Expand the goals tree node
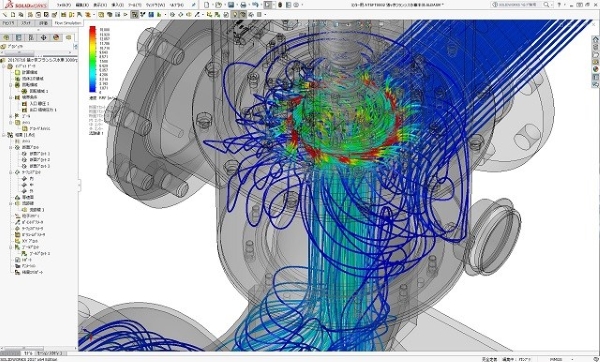600x362 pixels. pyautogui.click(x=11, y=116)
